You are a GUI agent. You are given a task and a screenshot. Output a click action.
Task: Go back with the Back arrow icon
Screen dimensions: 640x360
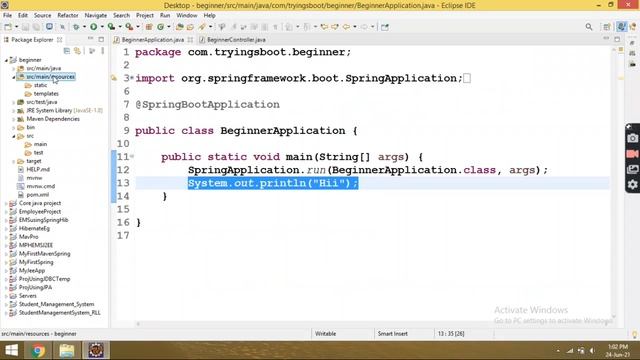point(347,27)
